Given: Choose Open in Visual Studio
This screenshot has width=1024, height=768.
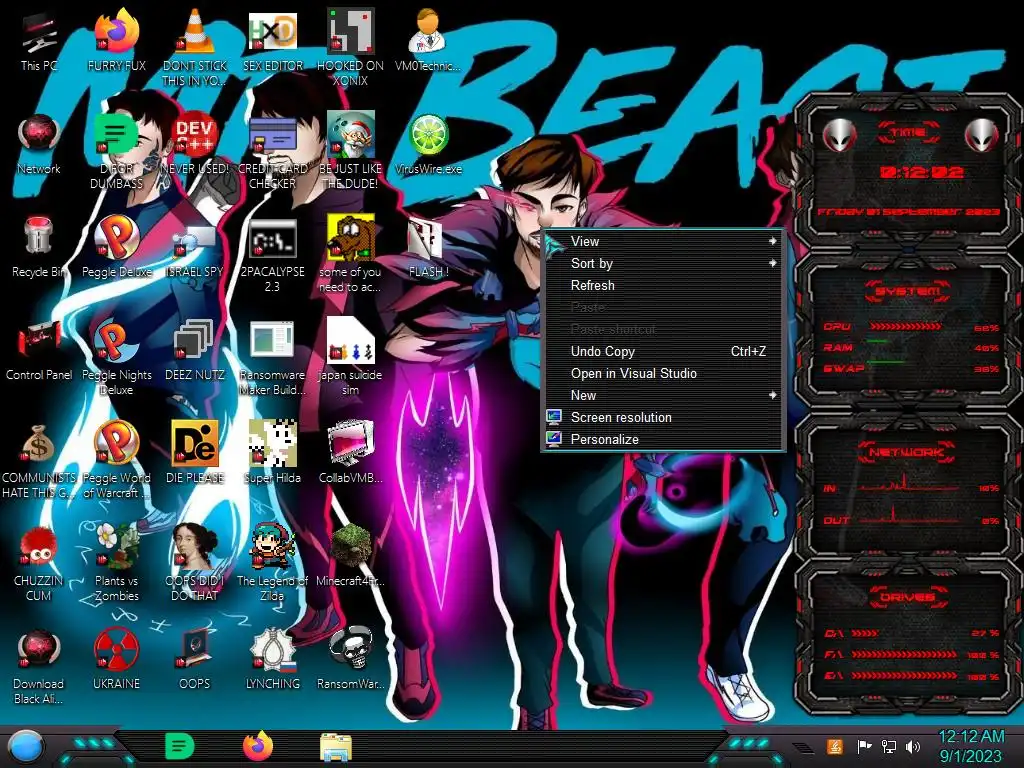Looking at the screenshot, I should pyautogui.click(x=663, y=374).
